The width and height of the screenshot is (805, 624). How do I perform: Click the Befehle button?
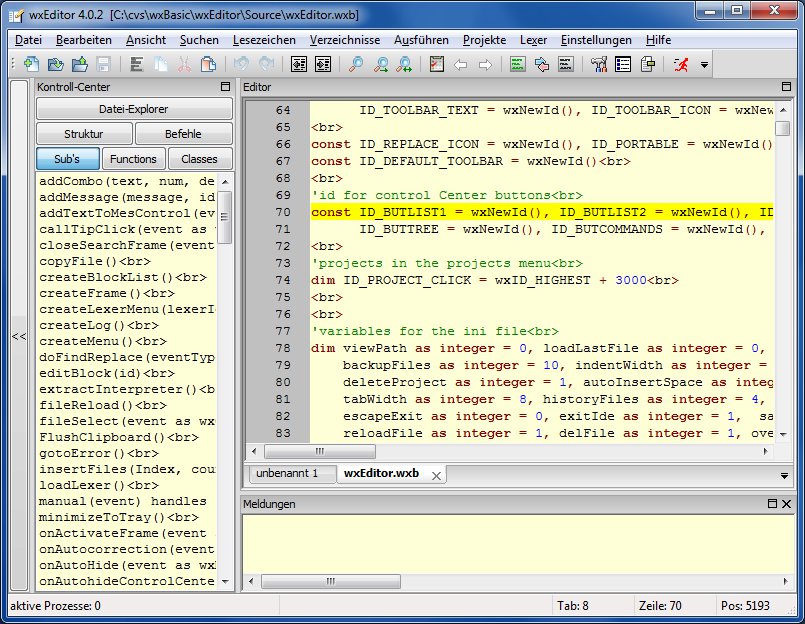183,133
